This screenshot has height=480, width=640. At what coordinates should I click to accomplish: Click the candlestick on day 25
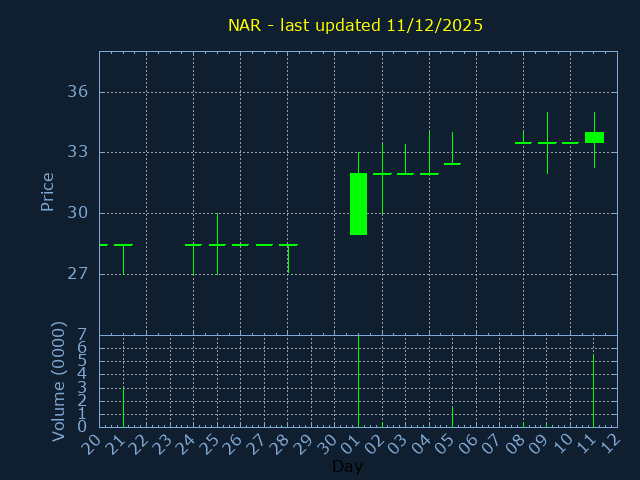(217, 244)
